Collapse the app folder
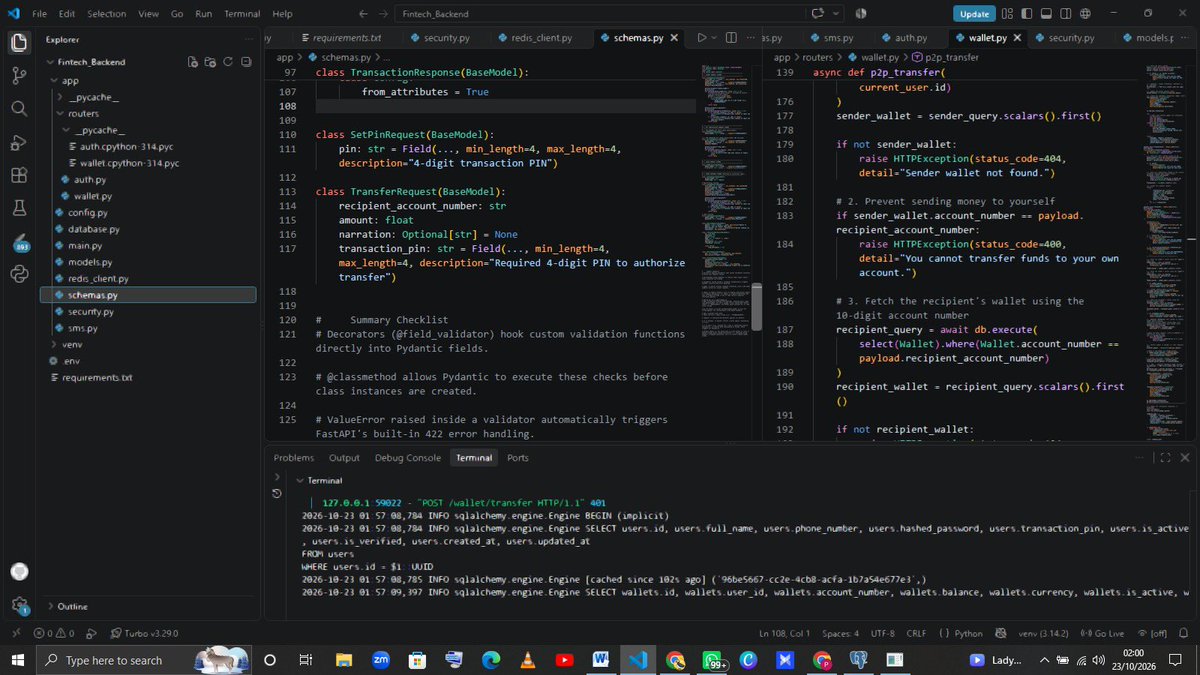The width and height of the screenshot is (1200, 675). (x=55, y=80)
